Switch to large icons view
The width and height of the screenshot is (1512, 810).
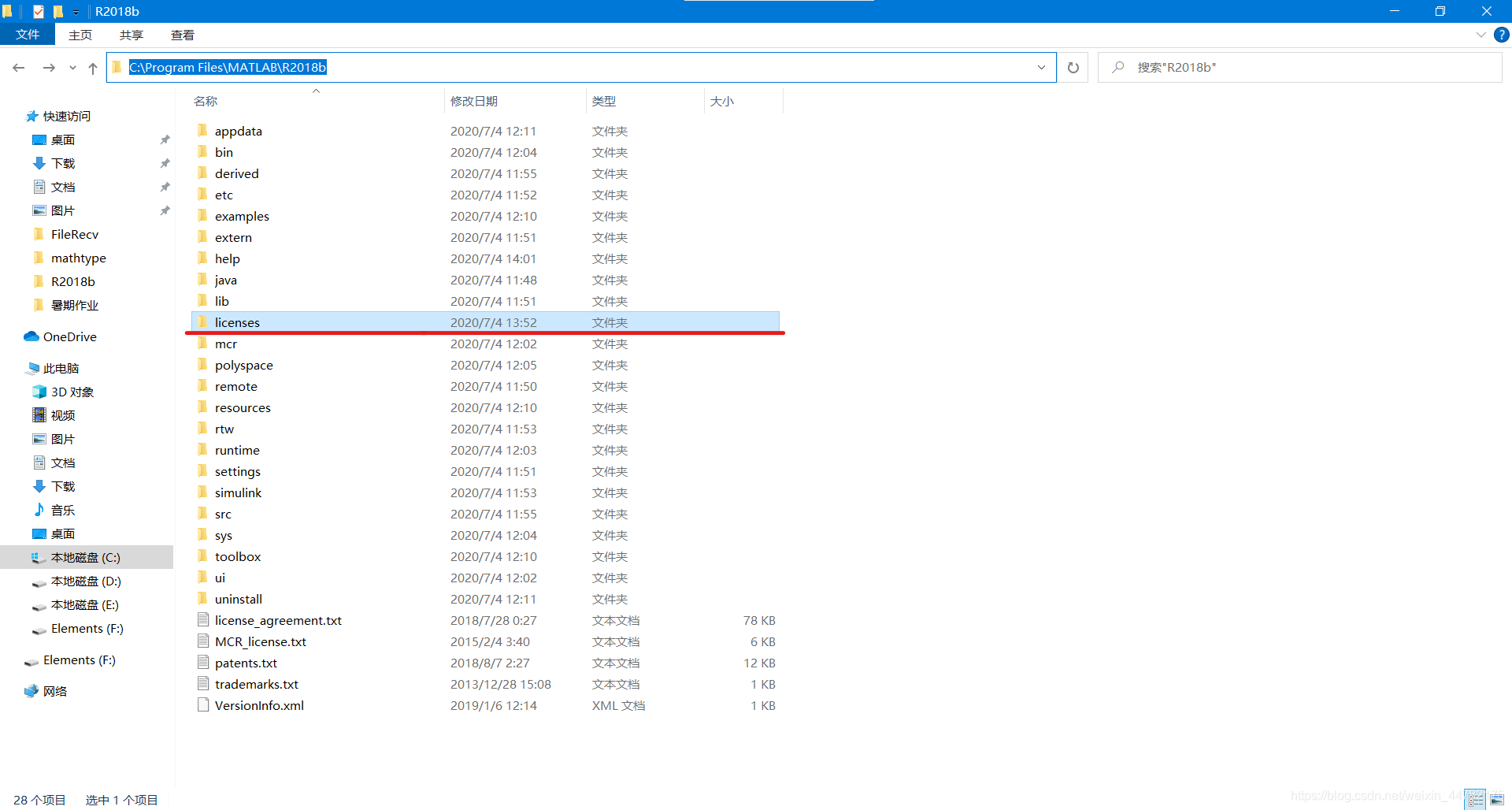coord(1497,799)
